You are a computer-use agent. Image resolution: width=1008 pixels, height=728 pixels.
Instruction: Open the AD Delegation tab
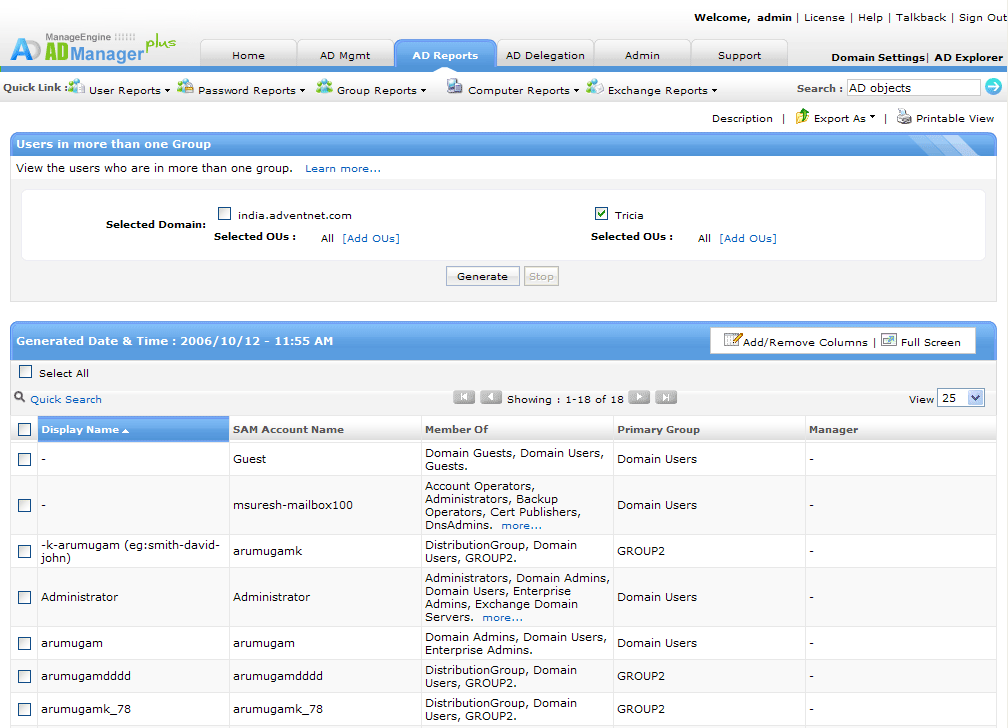[x=545, y=55]
